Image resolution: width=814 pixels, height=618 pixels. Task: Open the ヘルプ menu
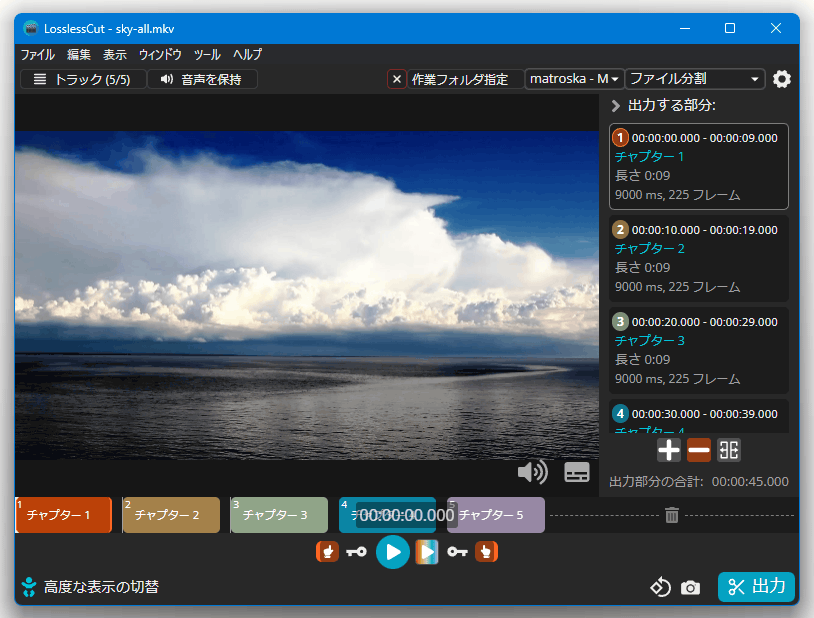click(x=248, y=55)
